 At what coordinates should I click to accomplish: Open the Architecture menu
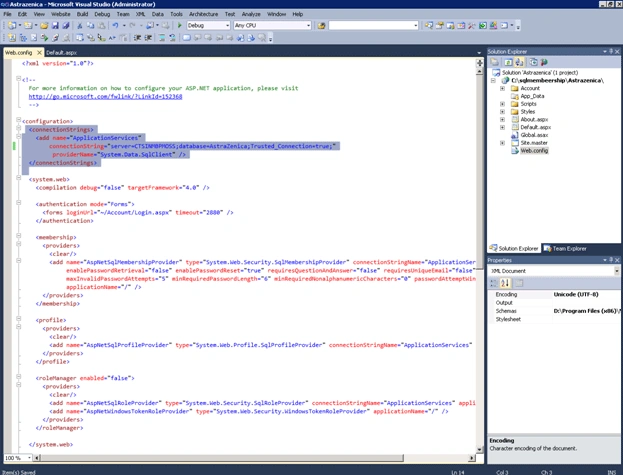tap(203, 14)
